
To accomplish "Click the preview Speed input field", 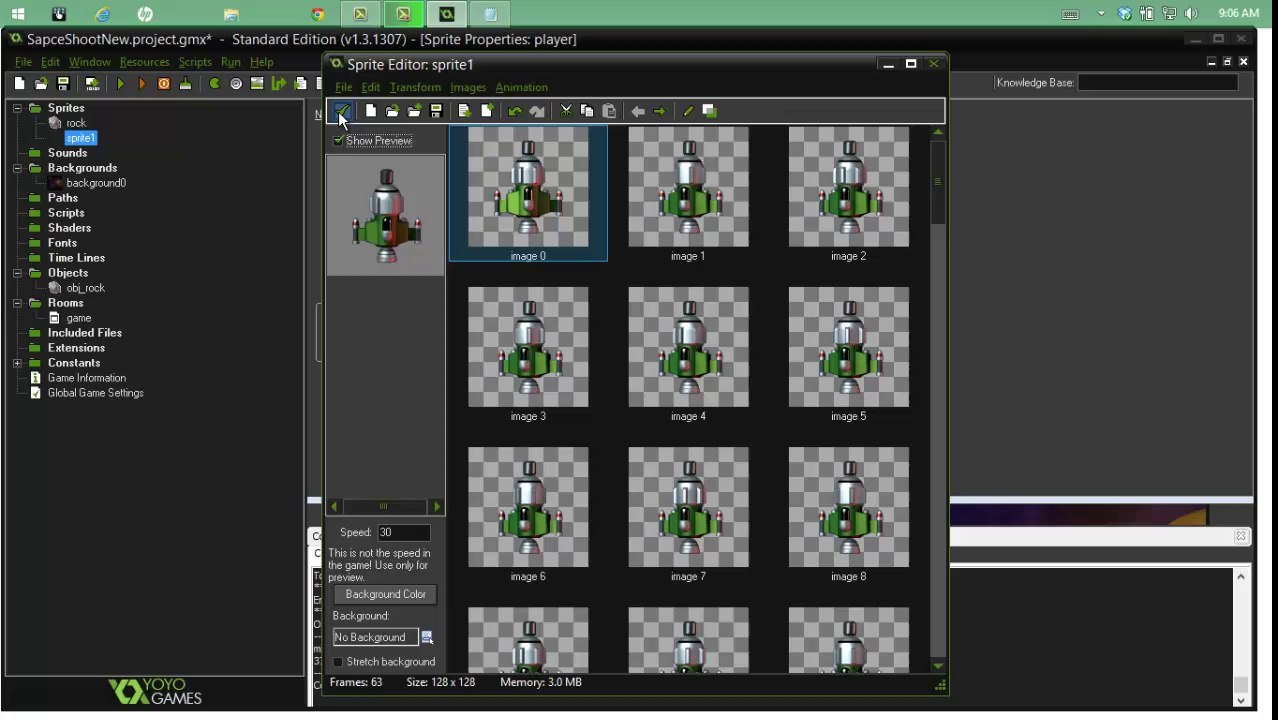I will click(404, 533).
